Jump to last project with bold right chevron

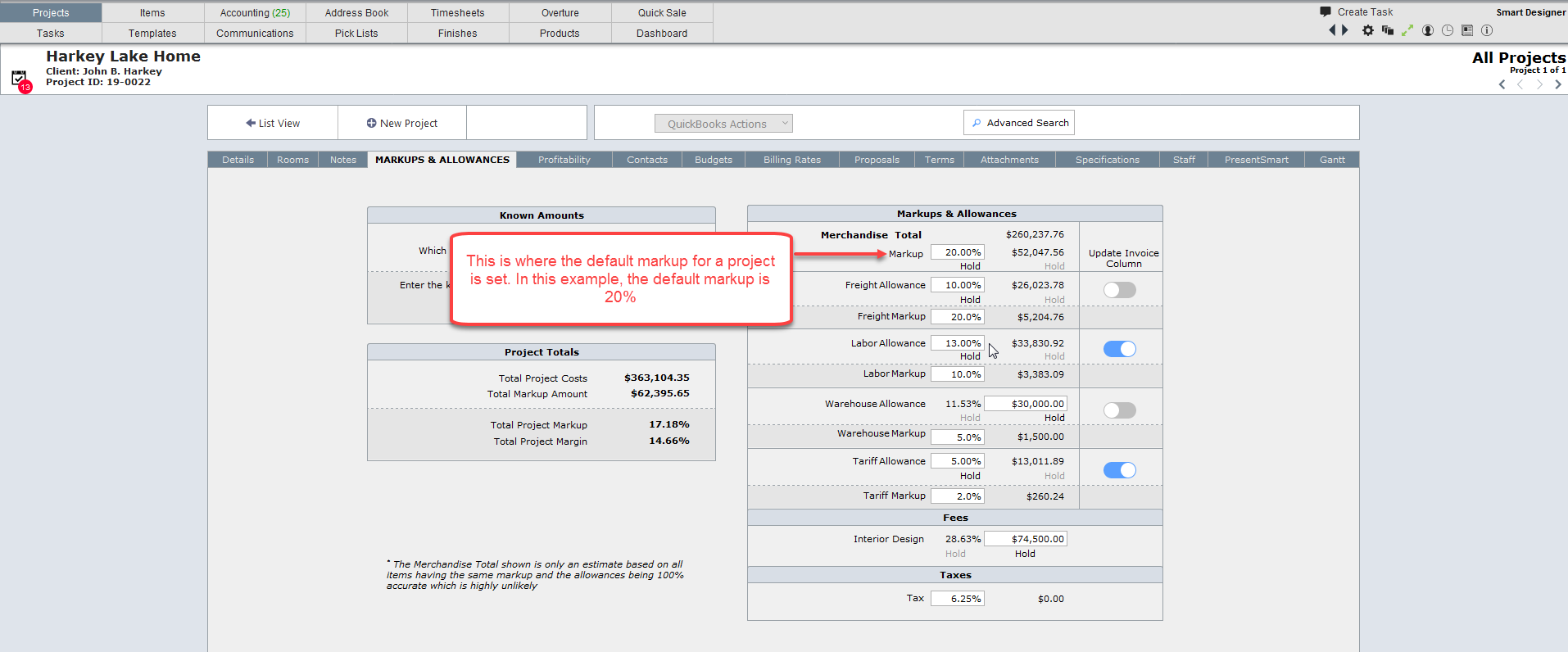[x=1557, y=84]
